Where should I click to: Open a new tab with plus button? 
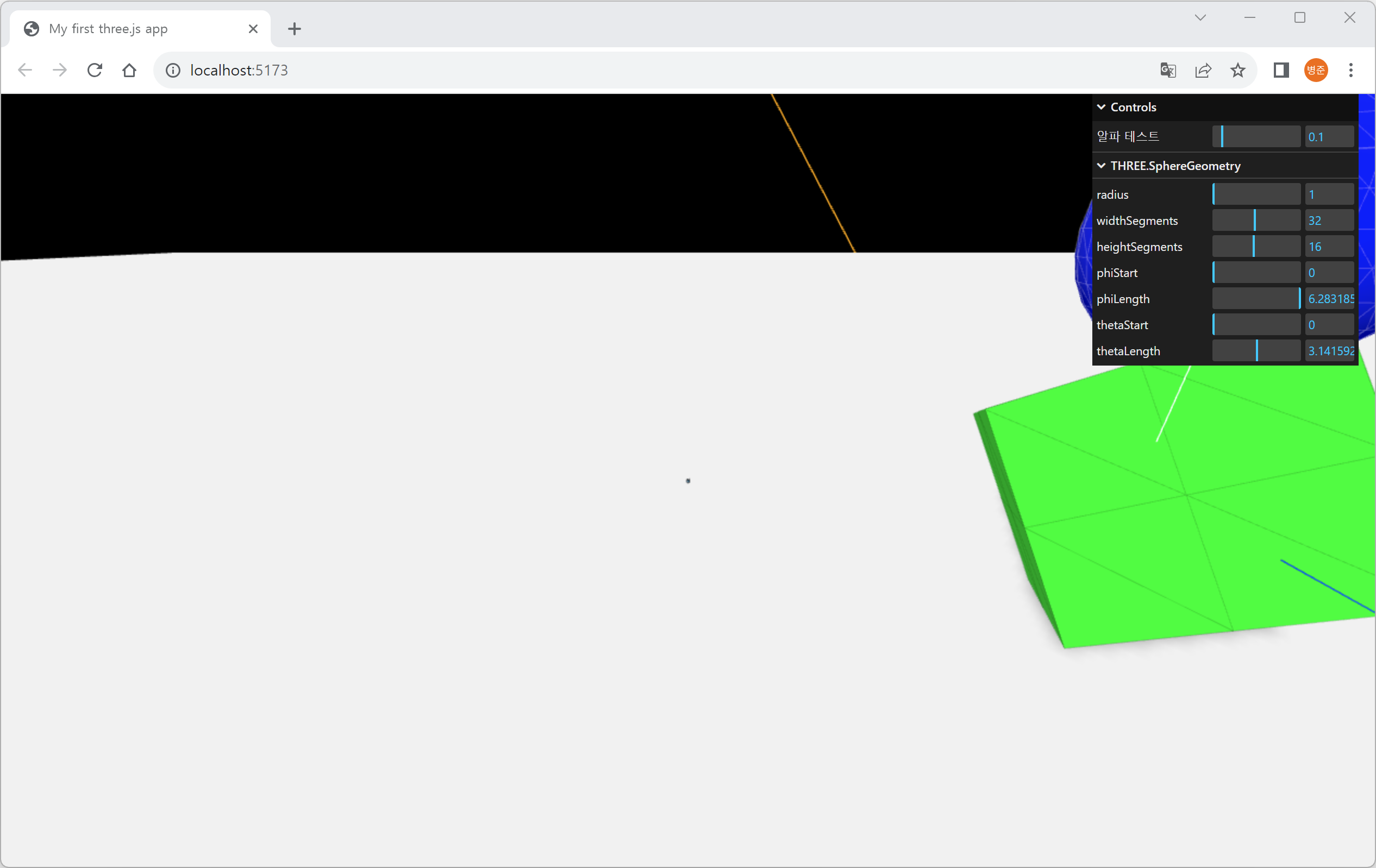[295, 29]
